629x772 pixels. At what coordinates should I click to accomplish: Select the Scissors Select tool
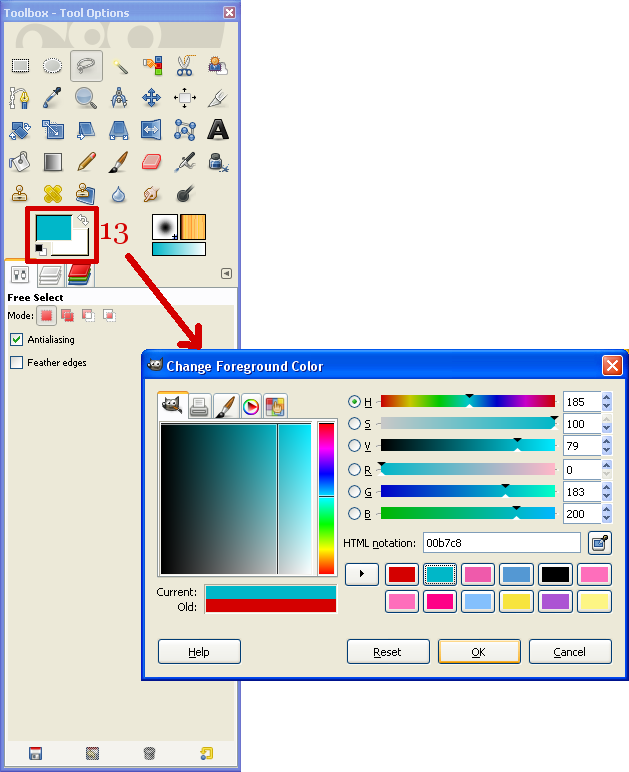185,65
